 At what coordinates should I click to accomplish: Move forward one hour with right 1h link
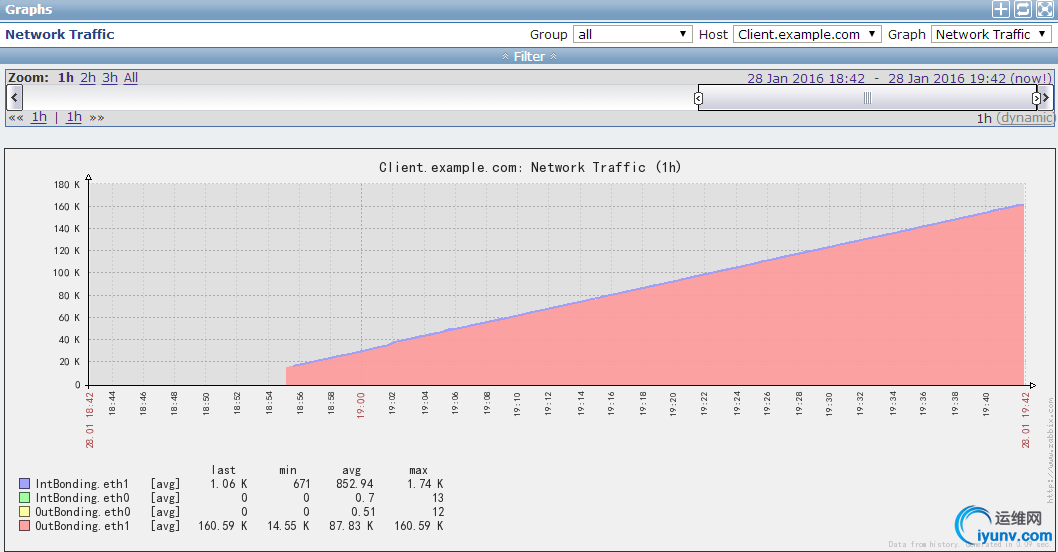click(74, 117)
